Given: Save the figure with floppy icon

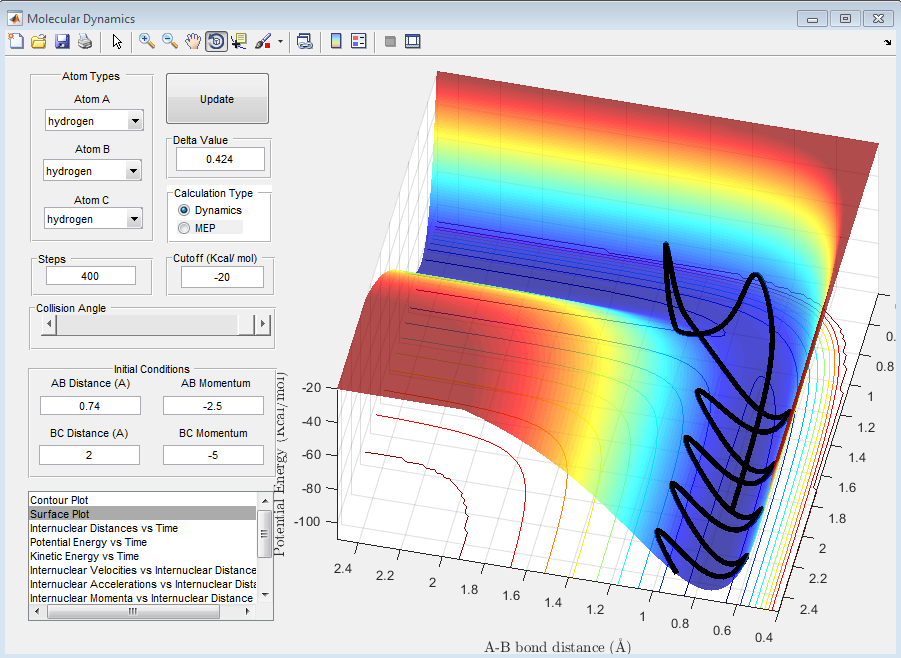Looking at the screenshot, I should tap(62, 41).
